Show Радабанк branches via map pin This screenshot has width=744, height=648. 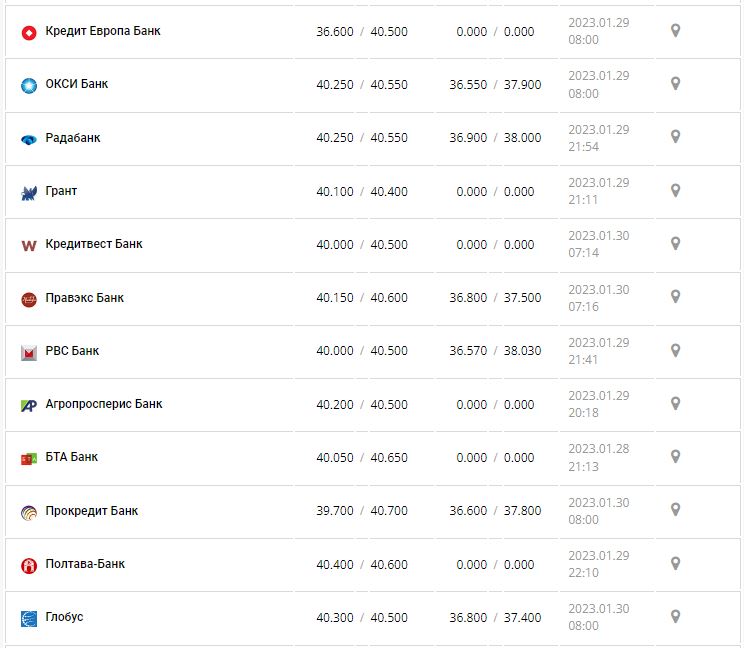(675, 137)
